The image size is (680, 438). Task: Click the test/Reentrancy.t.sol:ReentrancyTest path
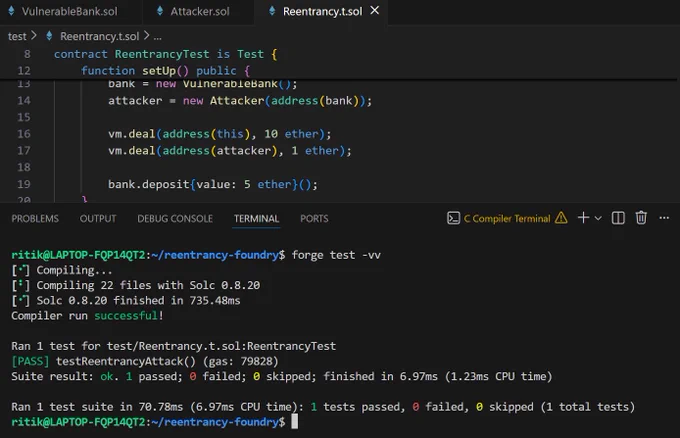[x=221, y=346]
